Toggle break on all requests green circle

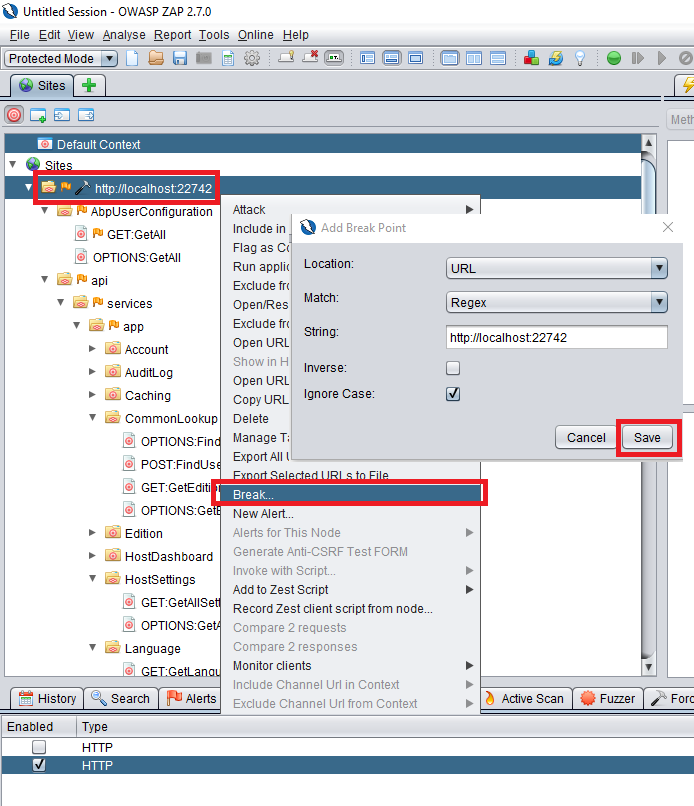pos(614,58)
